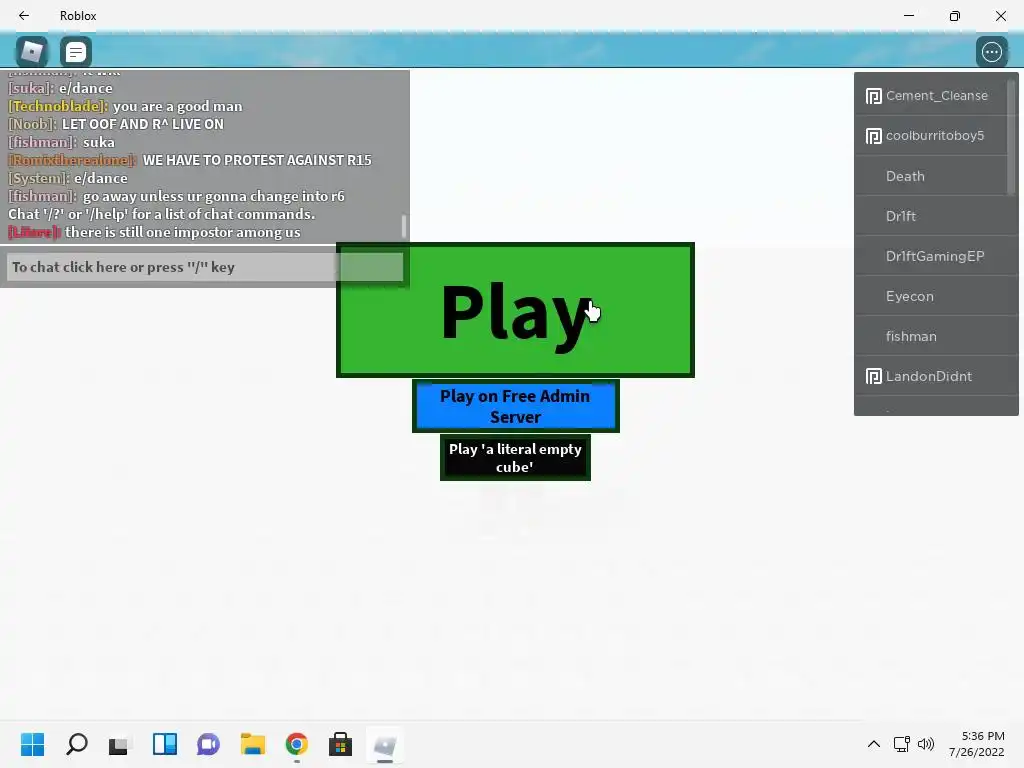
Task: Click the green Play button
Action: click(515, 310)
